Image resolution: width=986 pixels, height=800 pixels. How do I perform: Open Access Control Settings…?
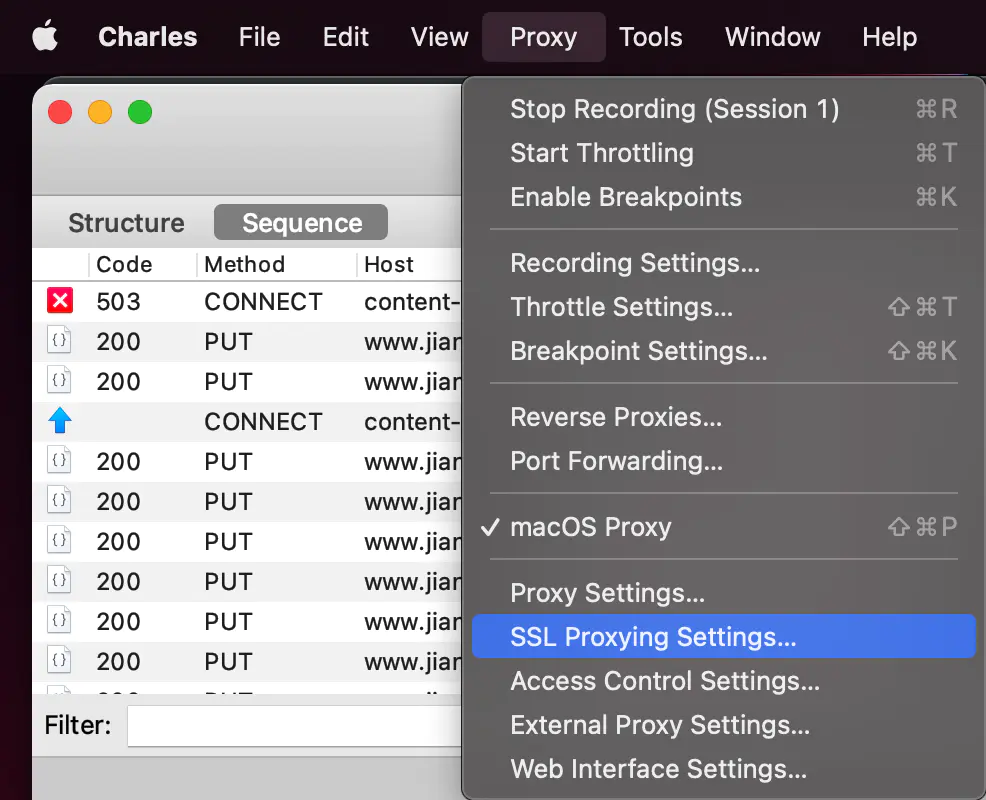724,681
